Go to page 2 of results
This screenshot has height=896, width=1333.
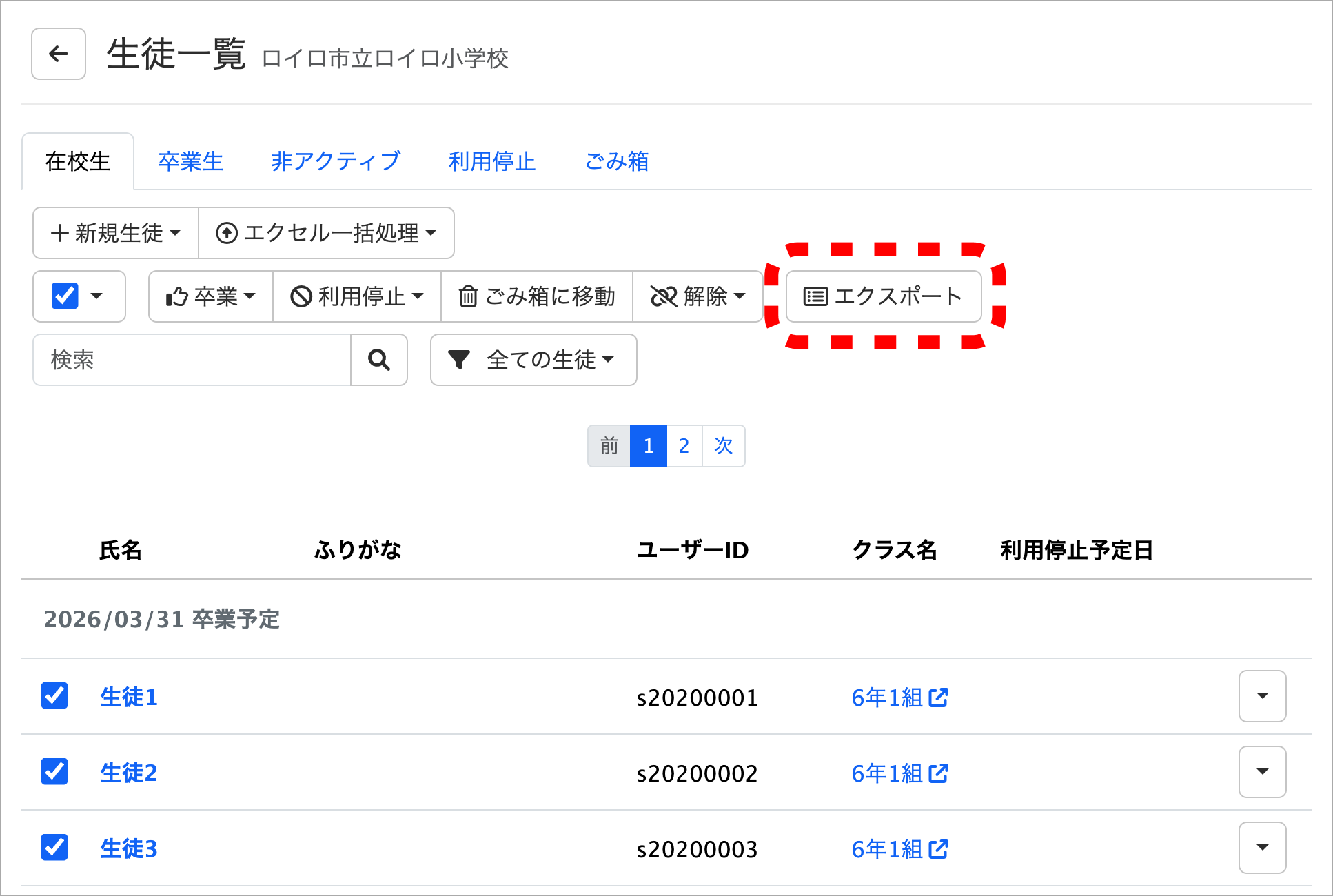point(684,446)
